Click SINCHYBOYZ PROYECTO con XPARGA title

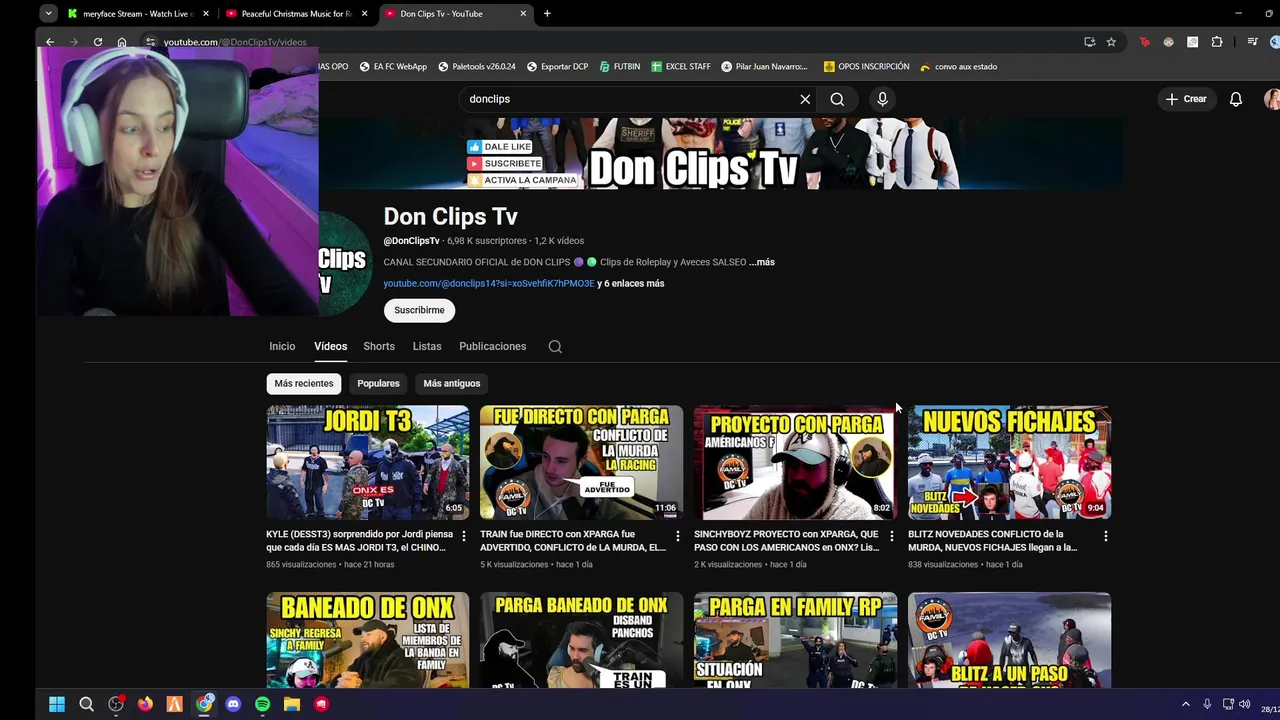tap(787, 541)
